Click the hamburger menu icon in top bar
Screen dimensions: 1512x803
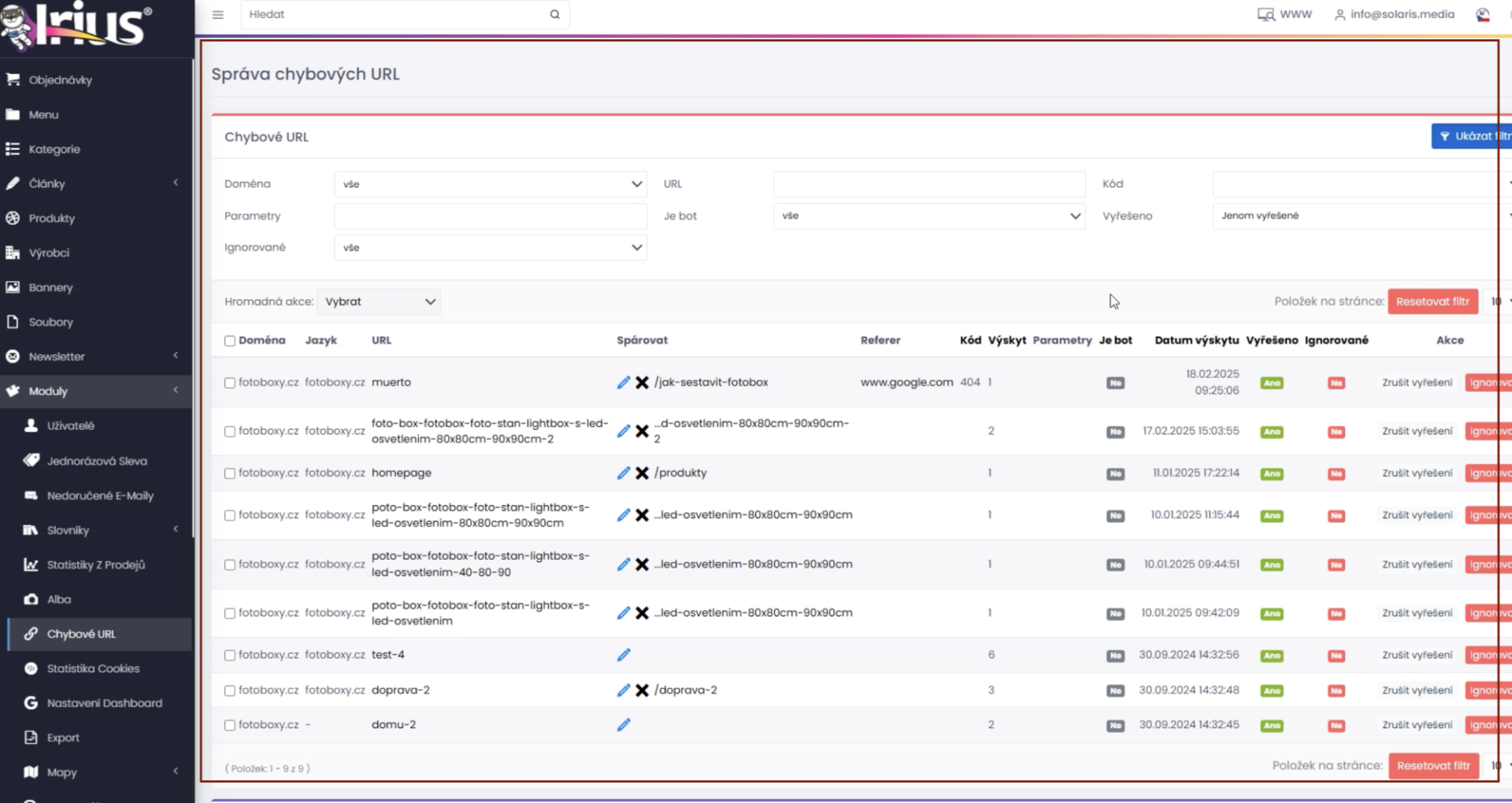[x=218, y=14]
